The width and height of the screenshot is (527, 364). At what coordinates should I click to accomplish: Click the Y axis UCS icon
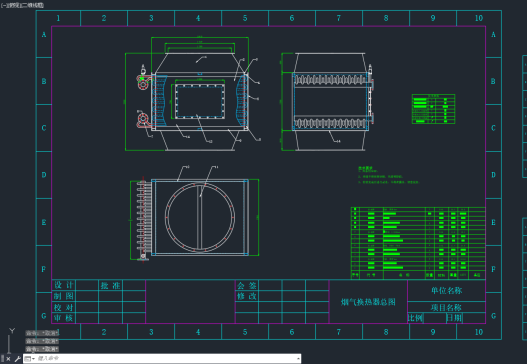(x=12, y=331)
